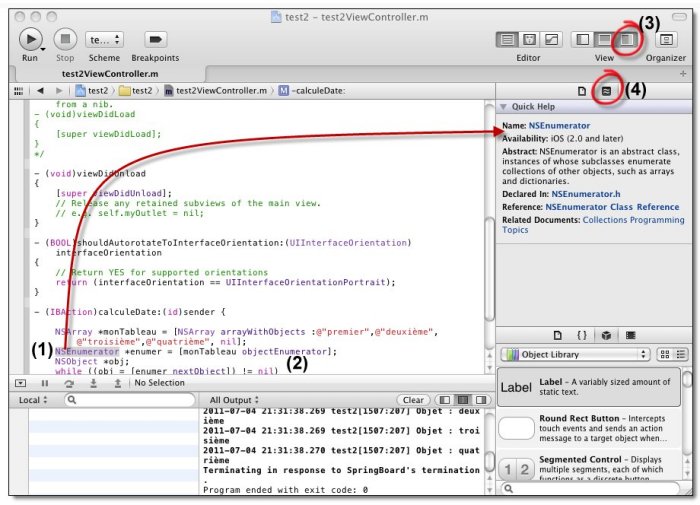Open the Scheme selector dropdown
The image size is (700, 505).
point(105,39)
